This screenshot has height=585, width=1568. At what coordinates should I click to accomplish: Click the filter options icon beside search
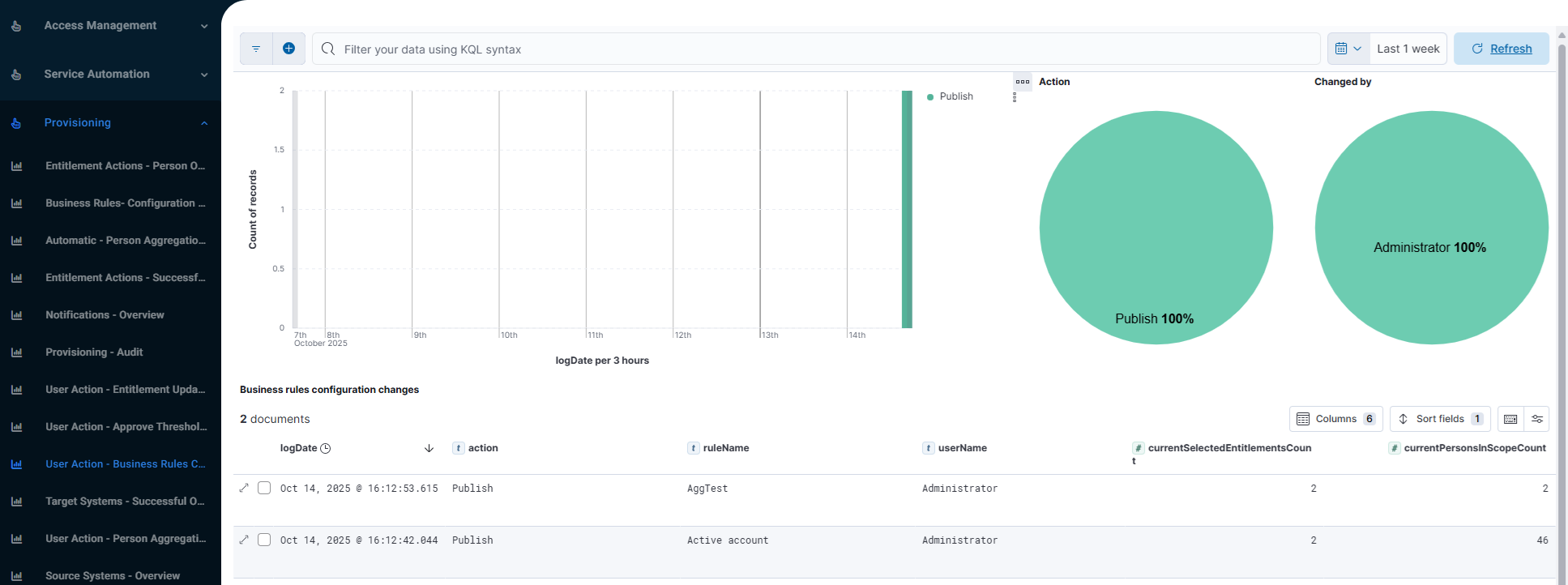[x=256, y=49]
